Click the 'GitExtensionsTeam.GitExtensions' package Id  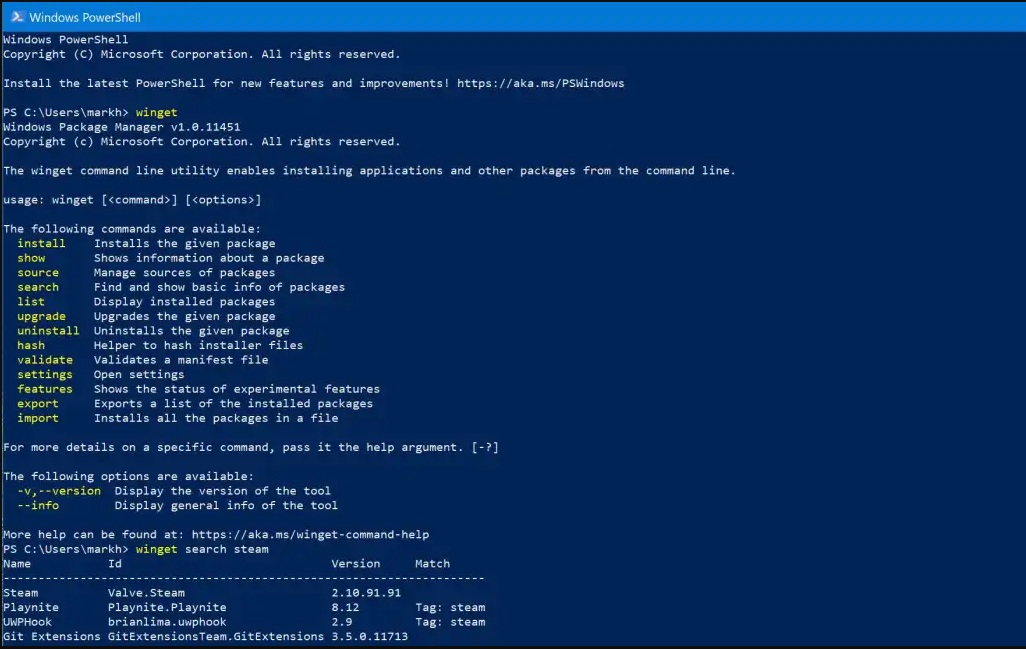pos(216,636)
